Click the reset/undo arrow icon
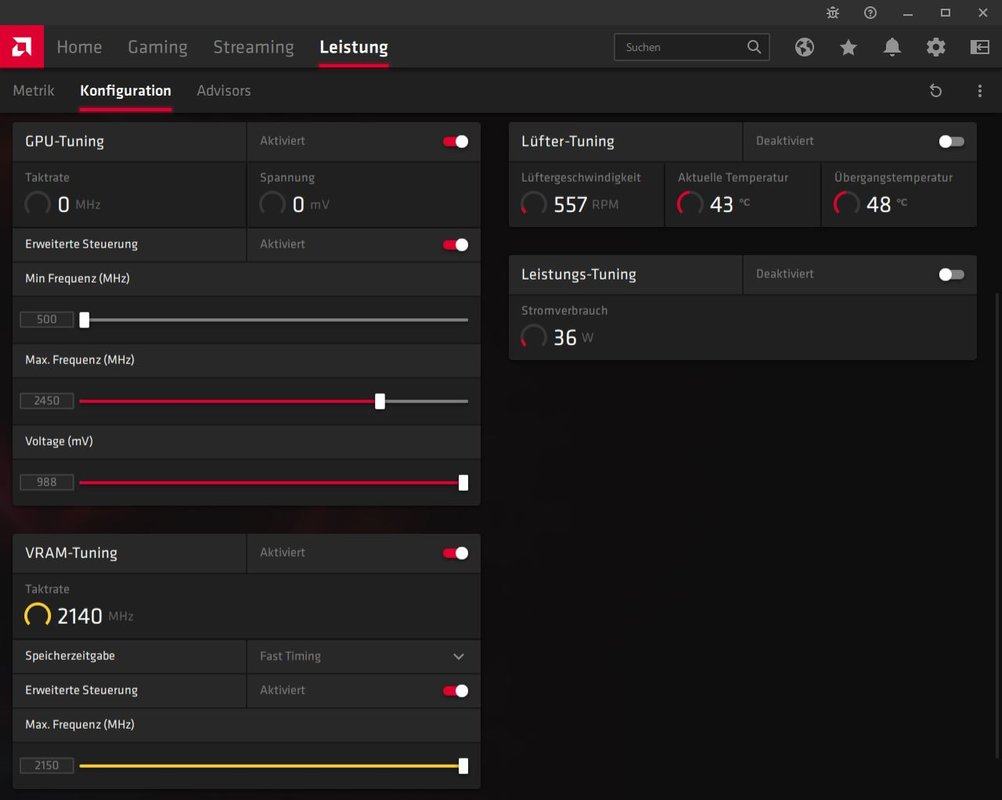Viewport: 1002px width, 800px height. [936, 91]
